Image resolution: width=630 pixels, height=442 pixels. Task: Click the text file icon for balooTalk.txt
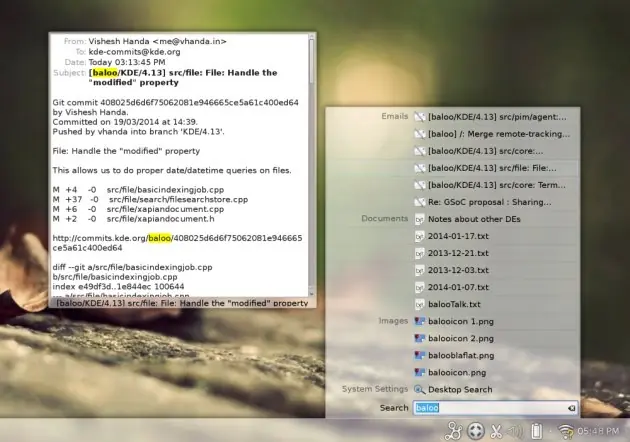pyautogui.click(x=419, y=305)
